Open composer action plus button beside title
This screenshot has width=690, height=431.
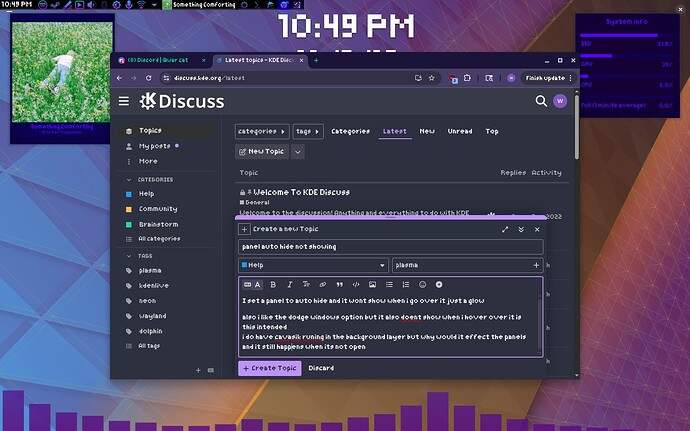pos(244,229)
